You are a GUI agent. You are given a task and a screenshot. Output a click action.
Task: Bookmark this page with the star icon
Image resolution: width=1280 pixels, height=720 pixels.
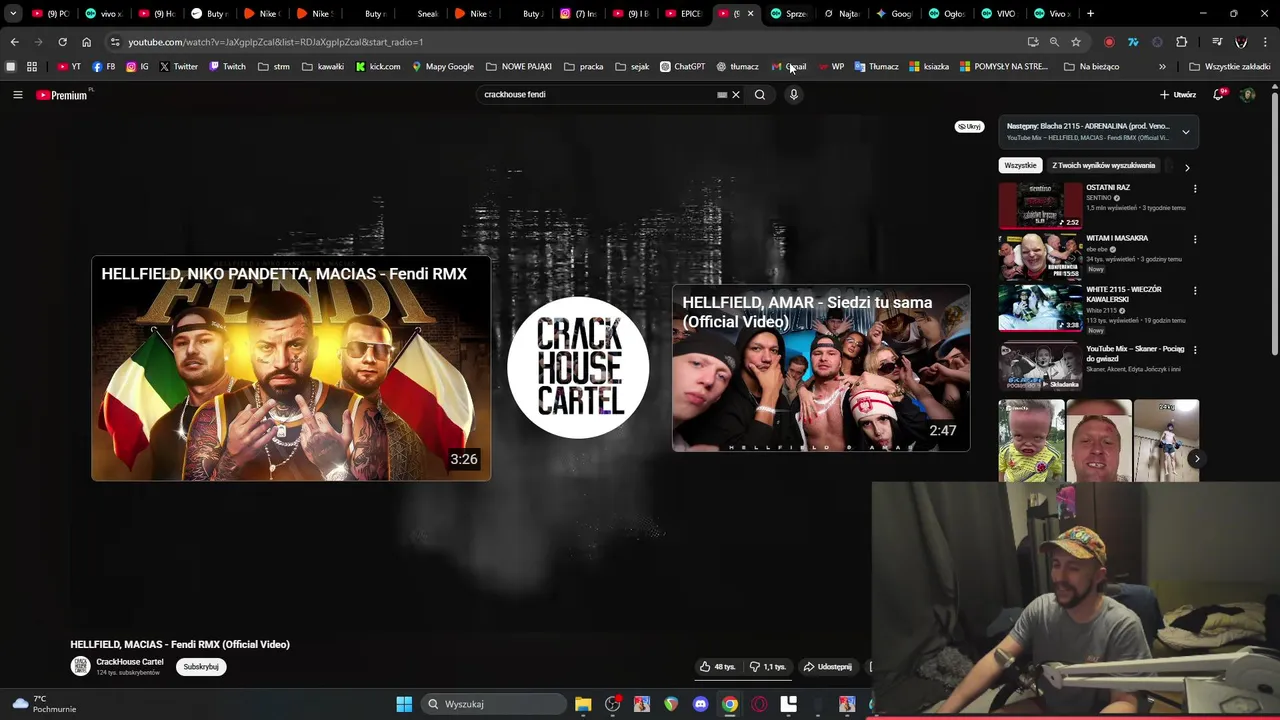pyautogui.click(x=1076, y=42)
